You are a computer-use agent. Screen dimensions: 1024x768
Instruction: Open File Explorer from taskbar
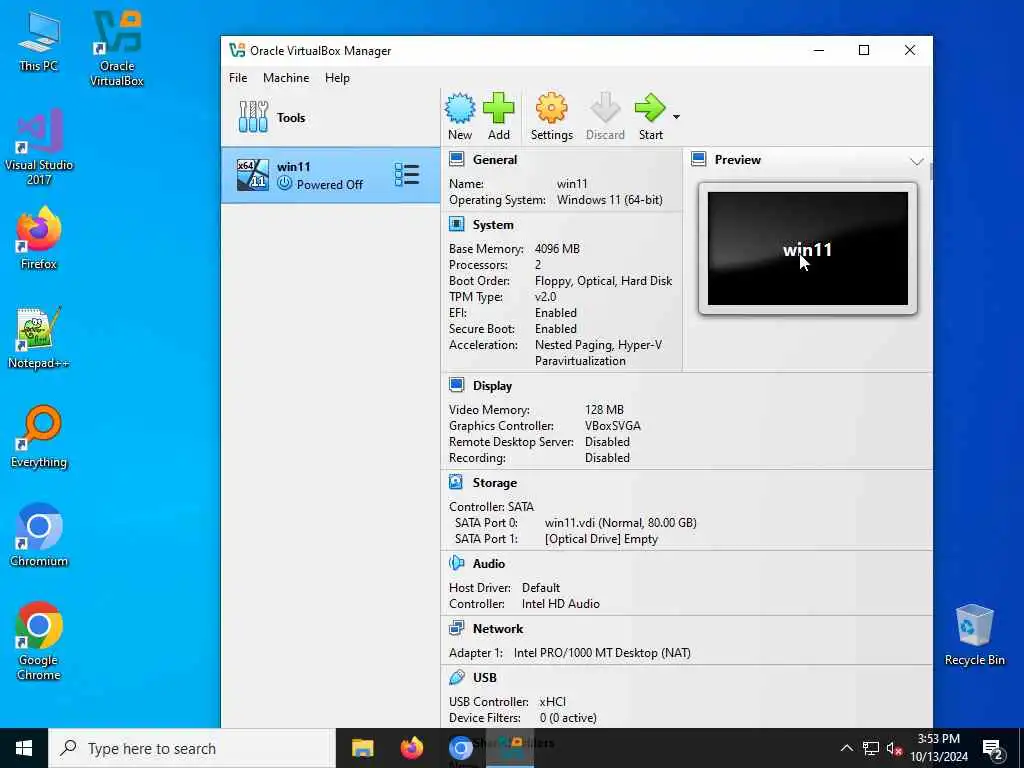[362, 748]
